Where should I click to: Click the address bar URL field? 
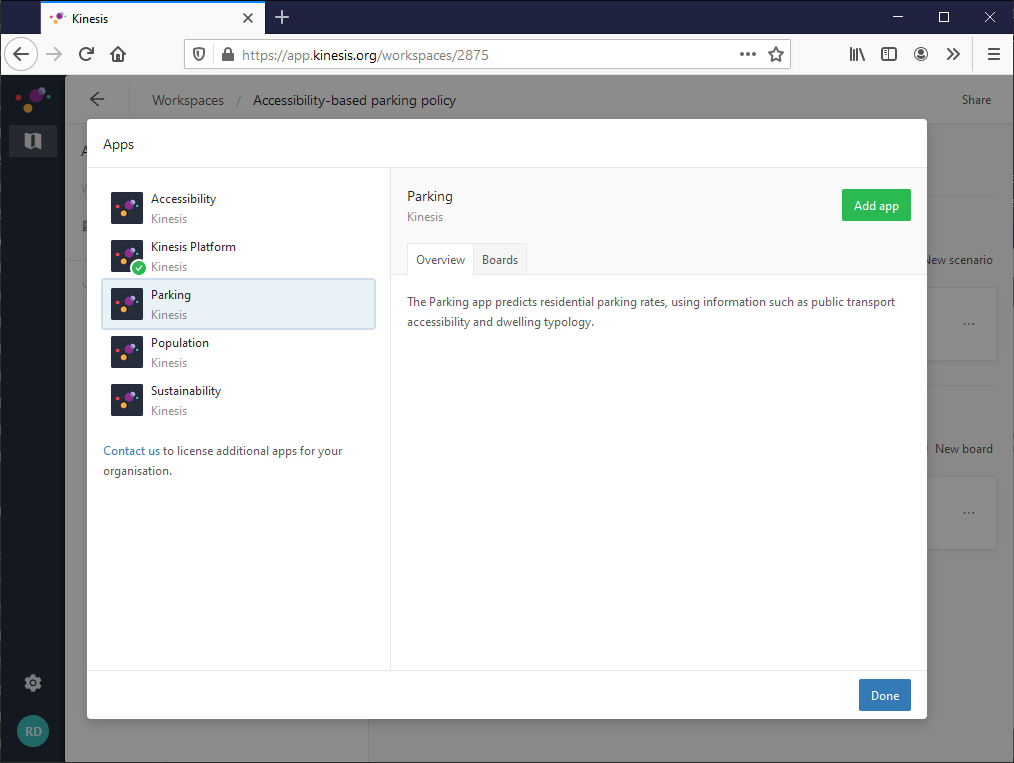coord(487,55)
